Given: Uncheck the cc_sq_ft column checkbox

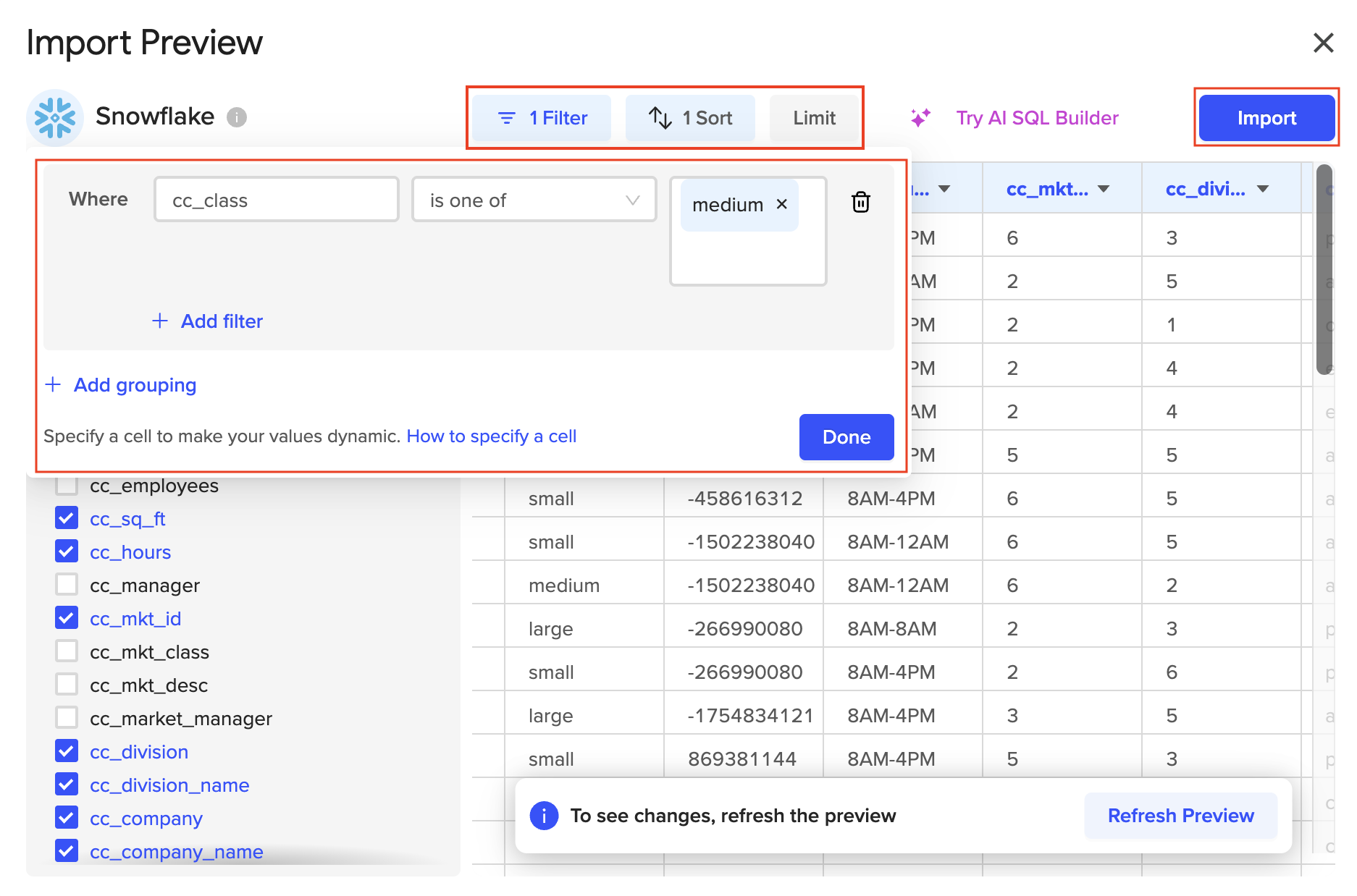Looking at the screenshot, I should [x=67, y=518].
